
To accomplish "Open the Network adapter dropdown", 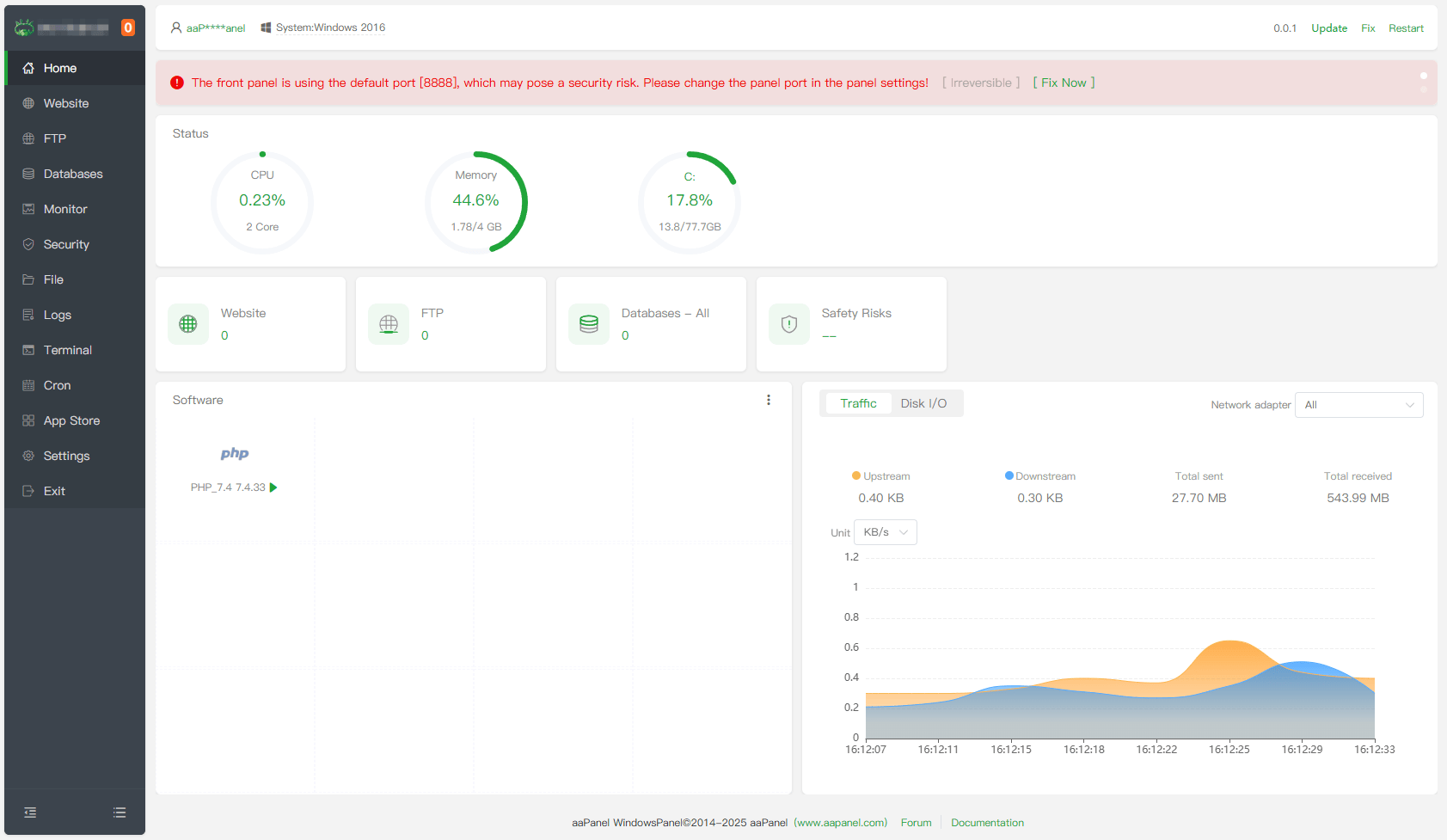I will coord(1358,405).
